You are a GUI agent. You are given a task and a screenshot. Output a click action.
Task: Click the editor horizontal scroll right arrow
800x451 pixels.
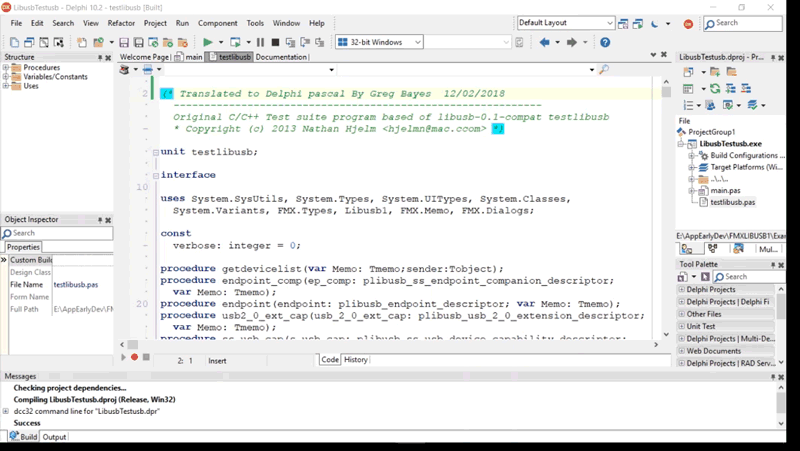point(656,345)
